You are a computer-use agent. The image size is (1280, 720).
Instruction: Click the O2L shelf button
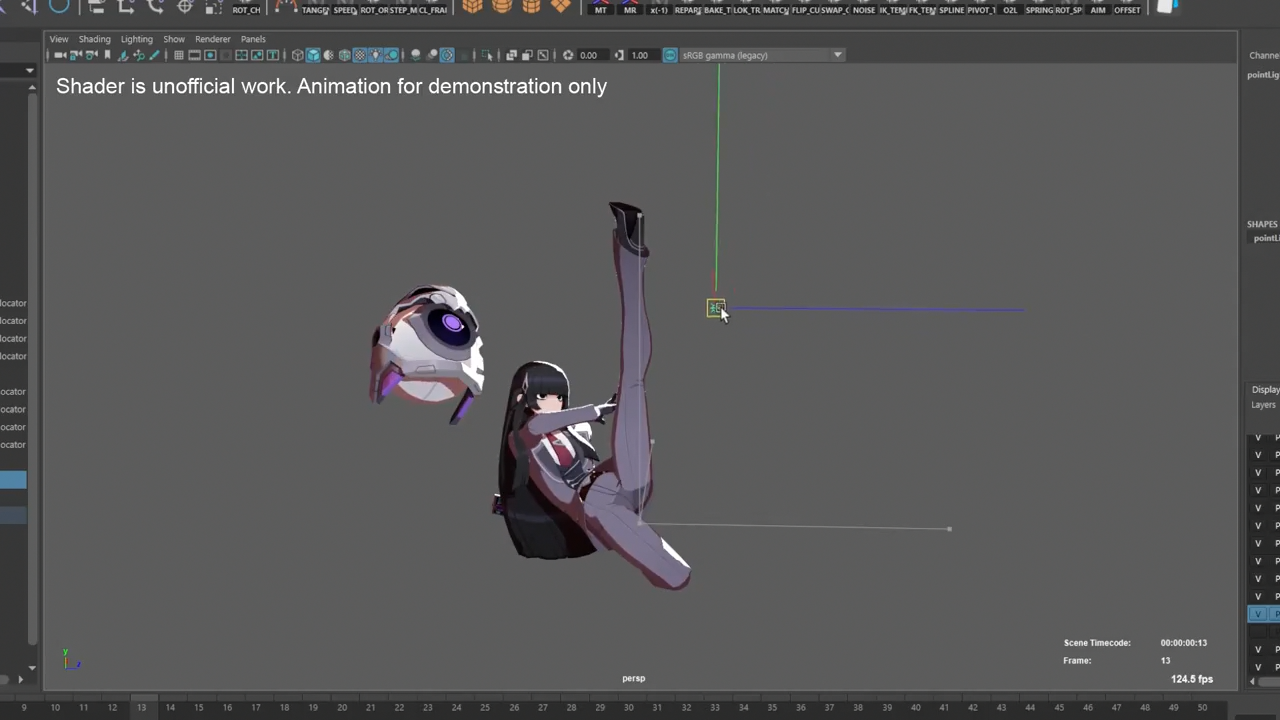click(1010, 8)
